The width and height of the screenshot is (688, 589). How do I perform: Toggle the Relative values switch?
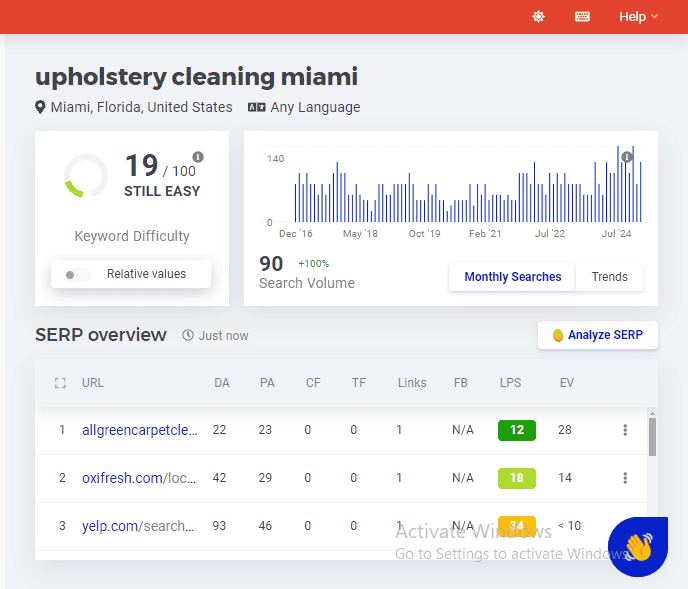click(76, 275)
